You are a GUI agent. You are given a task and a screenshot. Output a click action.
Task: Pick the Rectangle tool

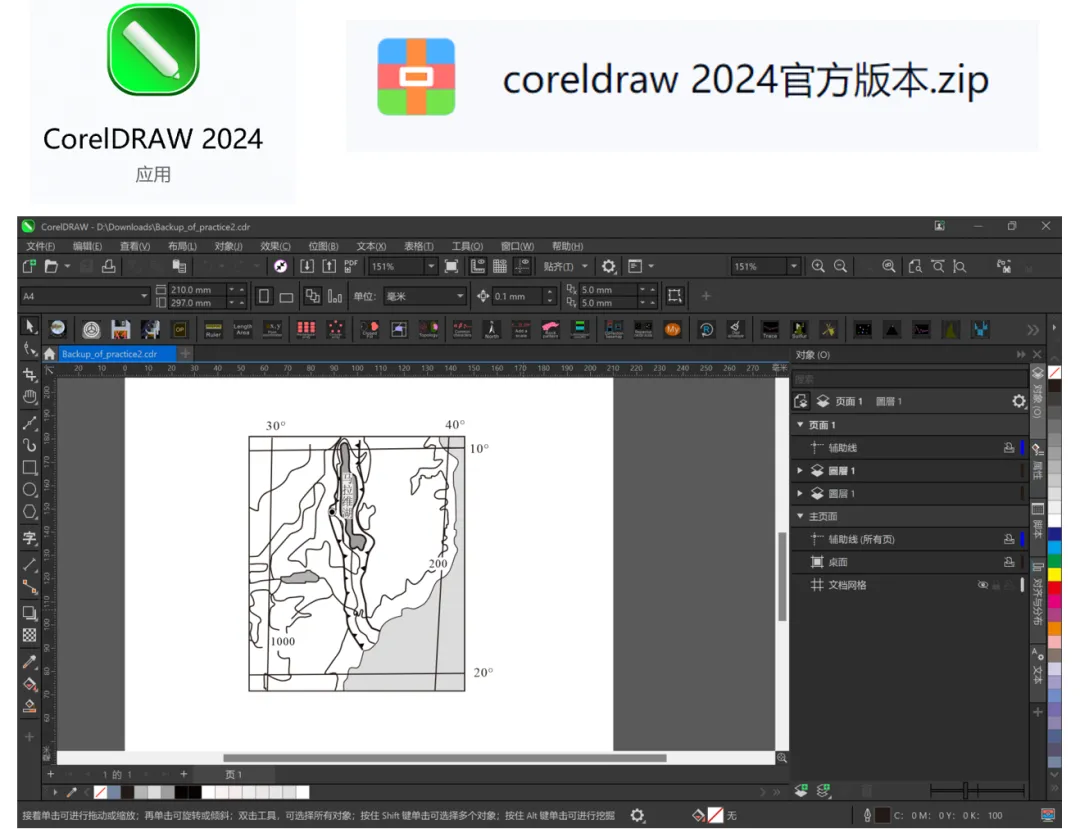pyautogui.click(x=30, y=468)
